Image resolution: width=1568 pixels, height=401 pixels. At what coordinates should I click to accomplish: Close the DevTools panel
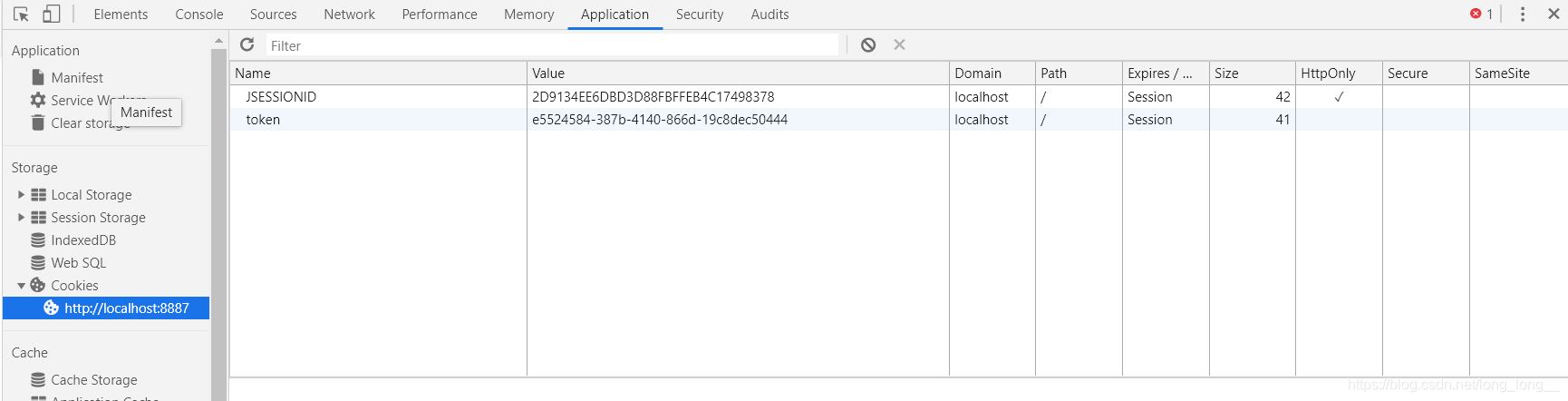(1553, 14)
